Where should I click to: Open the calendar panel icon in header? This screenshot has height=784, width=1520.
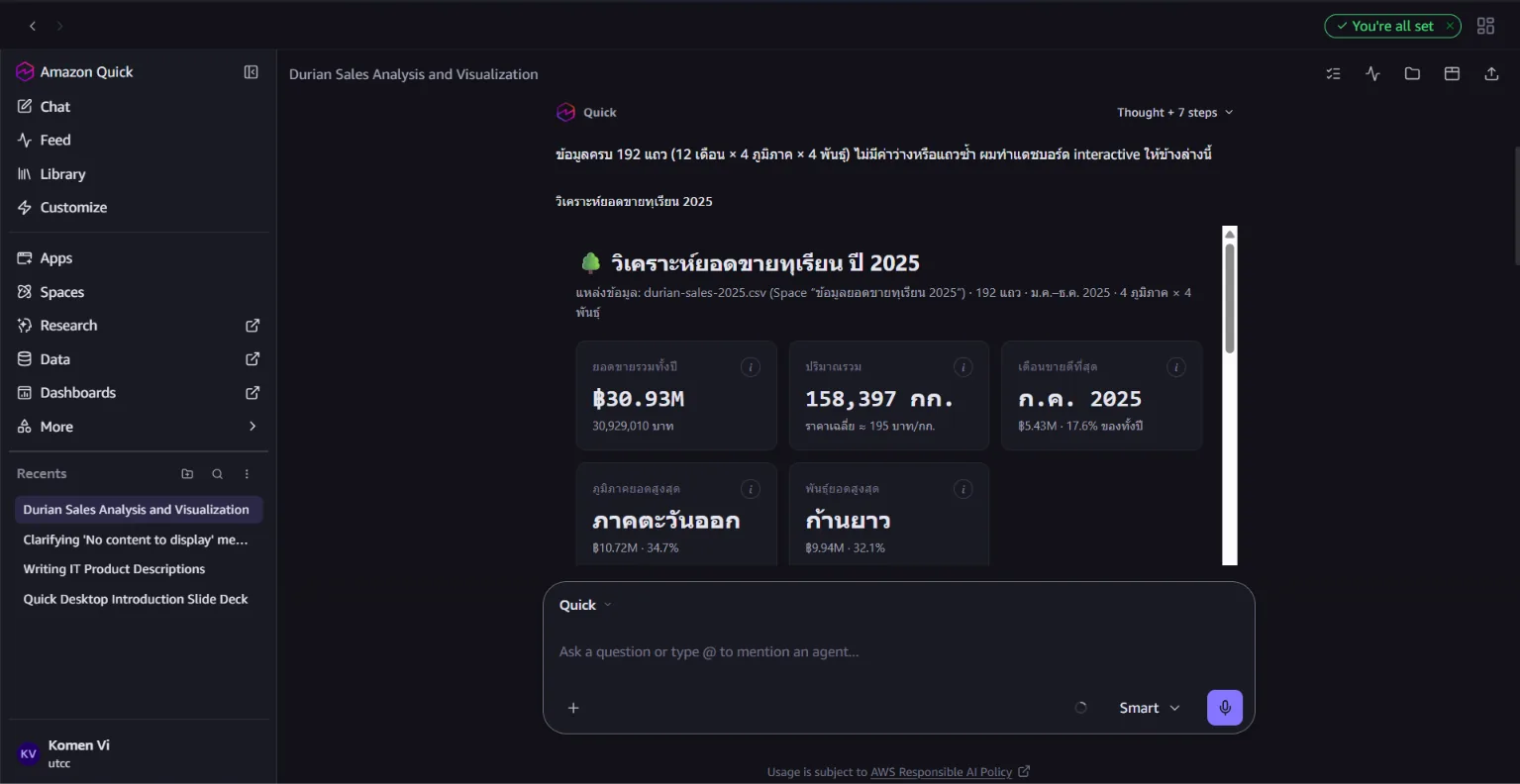(x=1452, y=73)
